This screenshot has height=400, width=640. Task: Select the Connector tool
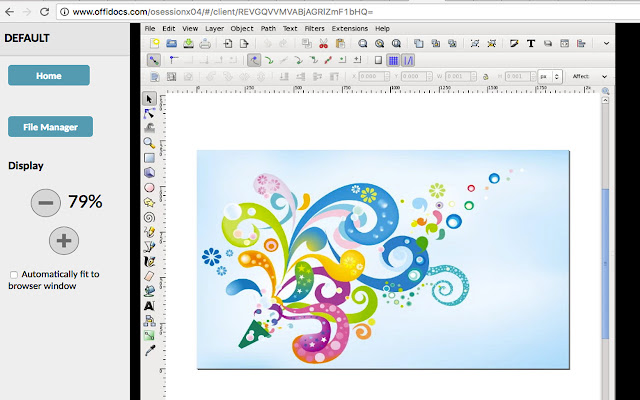click(149, 320)
